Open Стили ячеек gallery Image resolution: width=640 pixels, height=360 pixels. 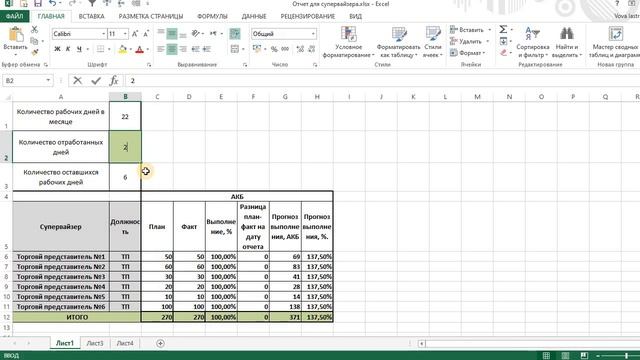coord(433,42)
